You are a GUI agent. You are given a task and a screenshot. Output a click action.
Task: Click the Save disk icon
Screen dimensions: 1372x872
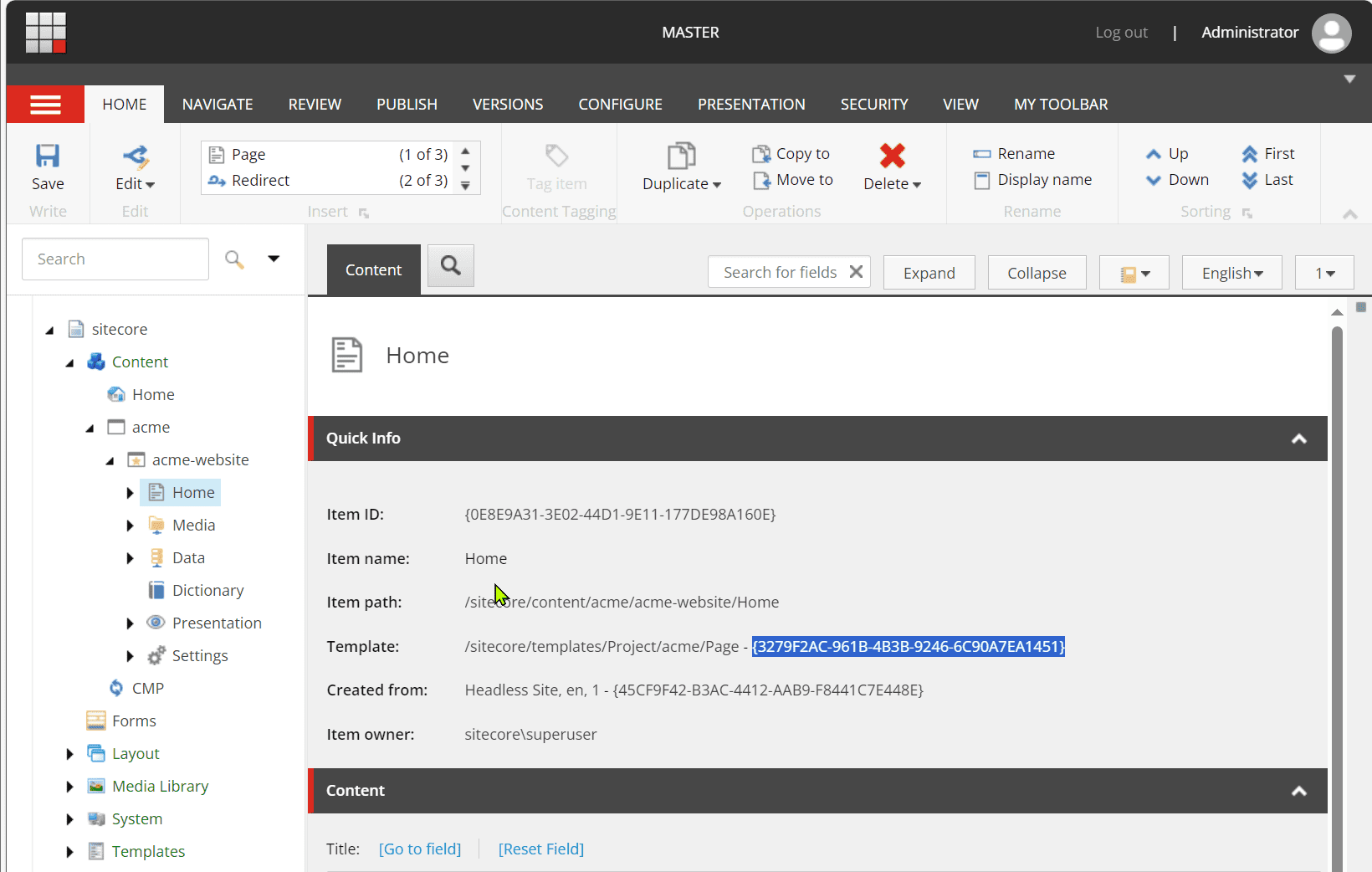tap(48, 156)
